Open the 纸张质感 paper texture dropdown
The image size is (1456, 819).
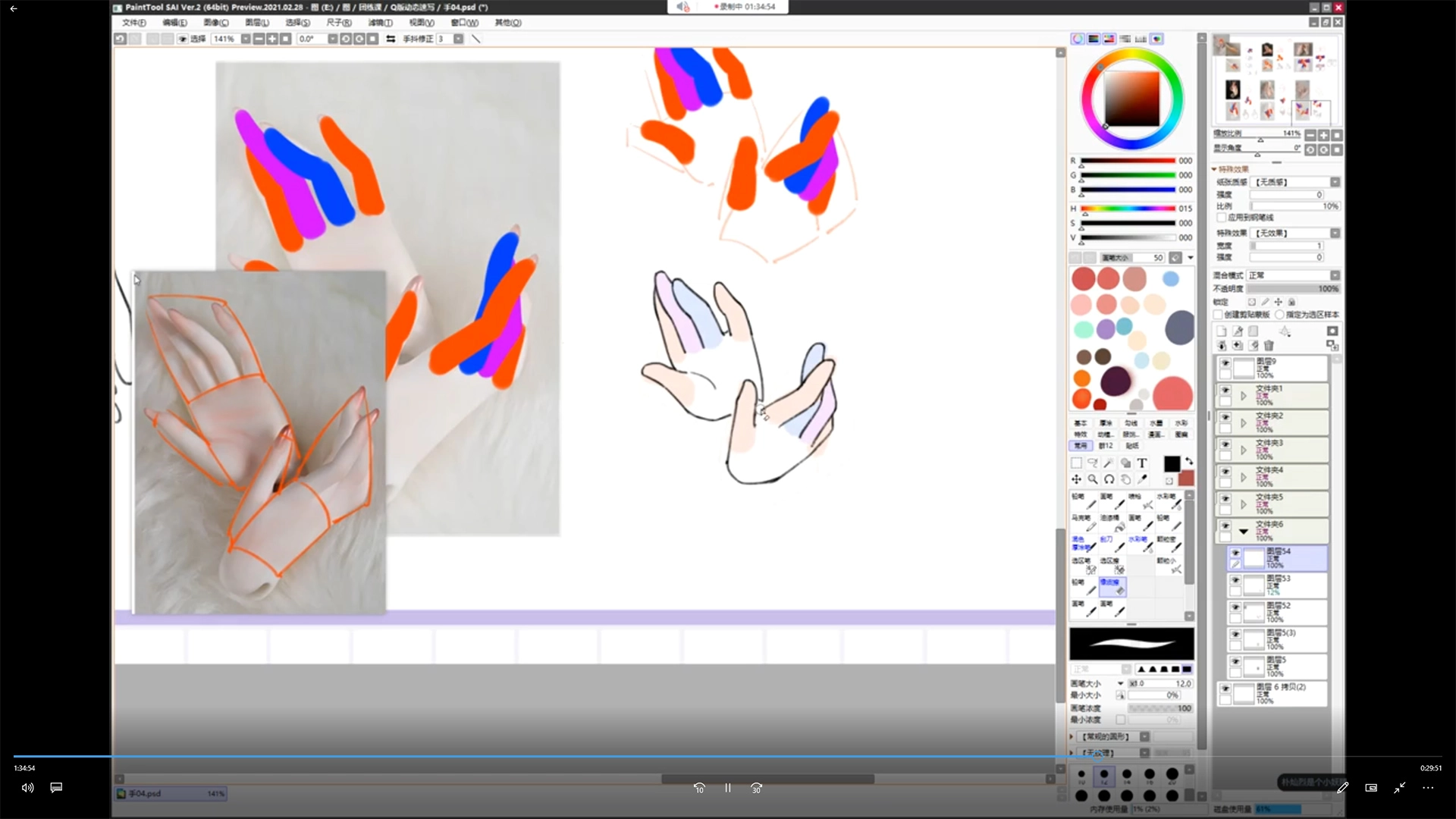1335,182
